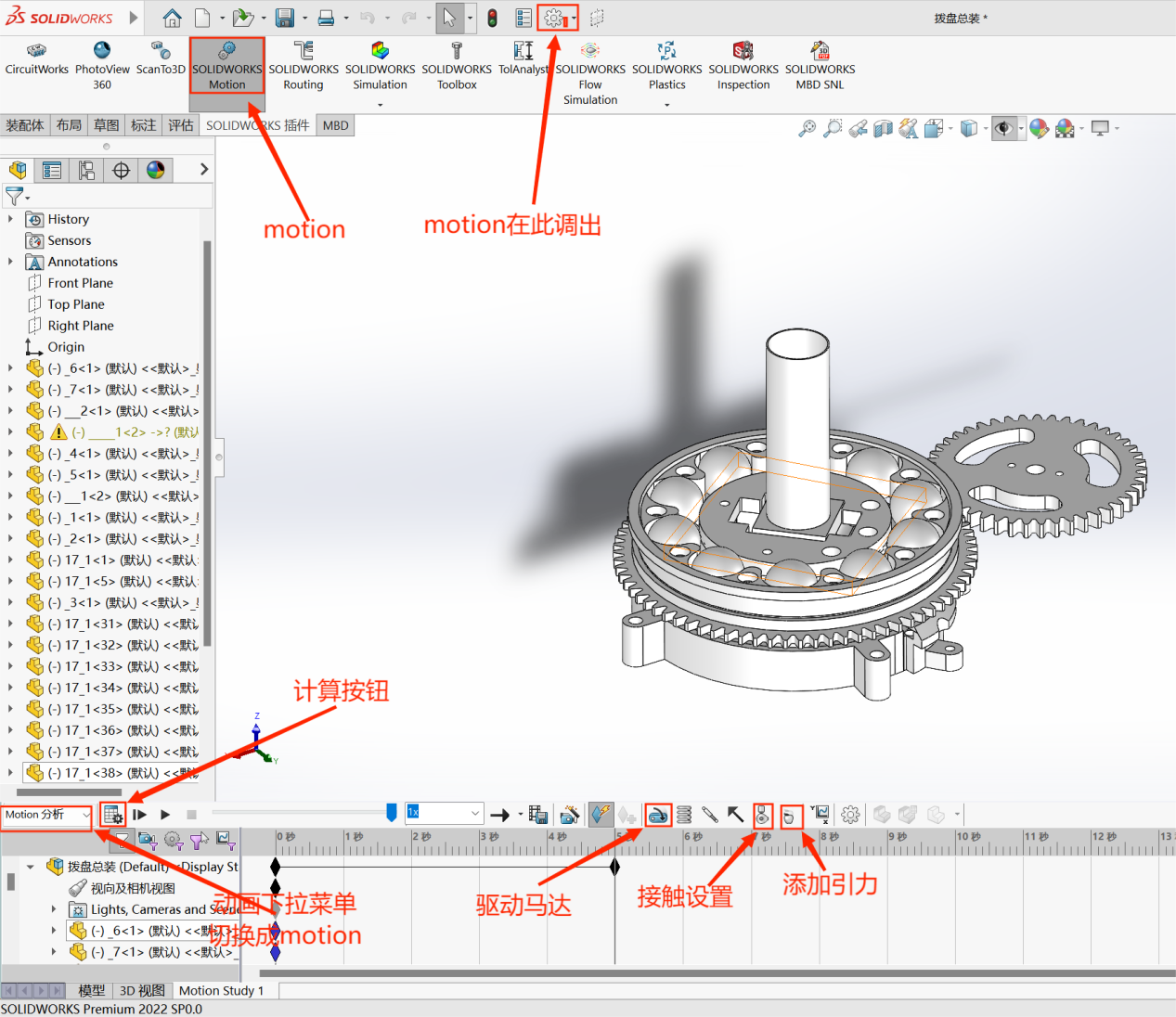The height and width of the screenshot is (1017, 1176).
Task: Click the Edit Appearance color ball icon
Action: (1039, 128)
